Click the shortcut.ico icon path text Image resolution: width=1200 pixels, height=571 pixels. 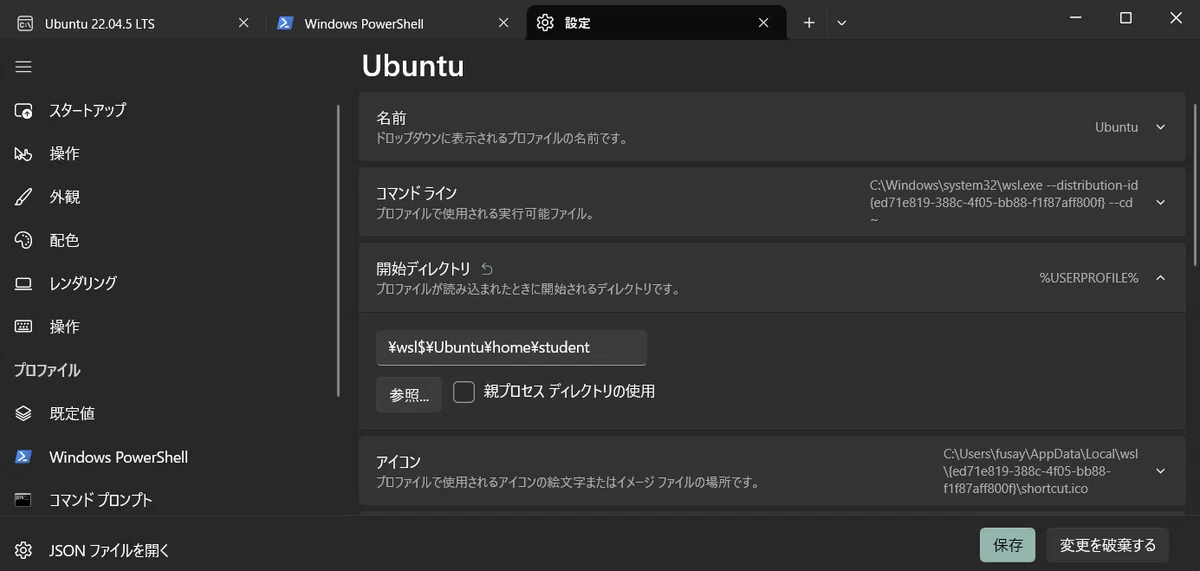coord(1040,471)
